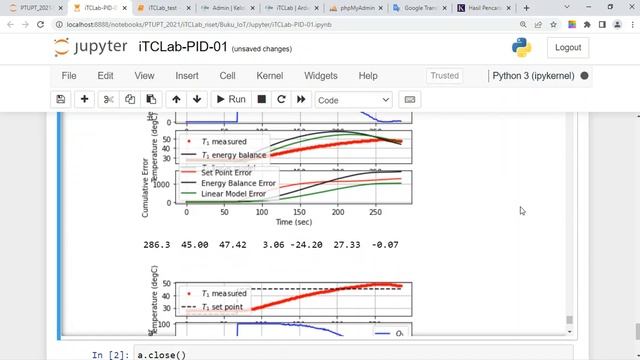Switch to the iTCLab Arduino browser tab
640x360 pixels.
point(291,8)
